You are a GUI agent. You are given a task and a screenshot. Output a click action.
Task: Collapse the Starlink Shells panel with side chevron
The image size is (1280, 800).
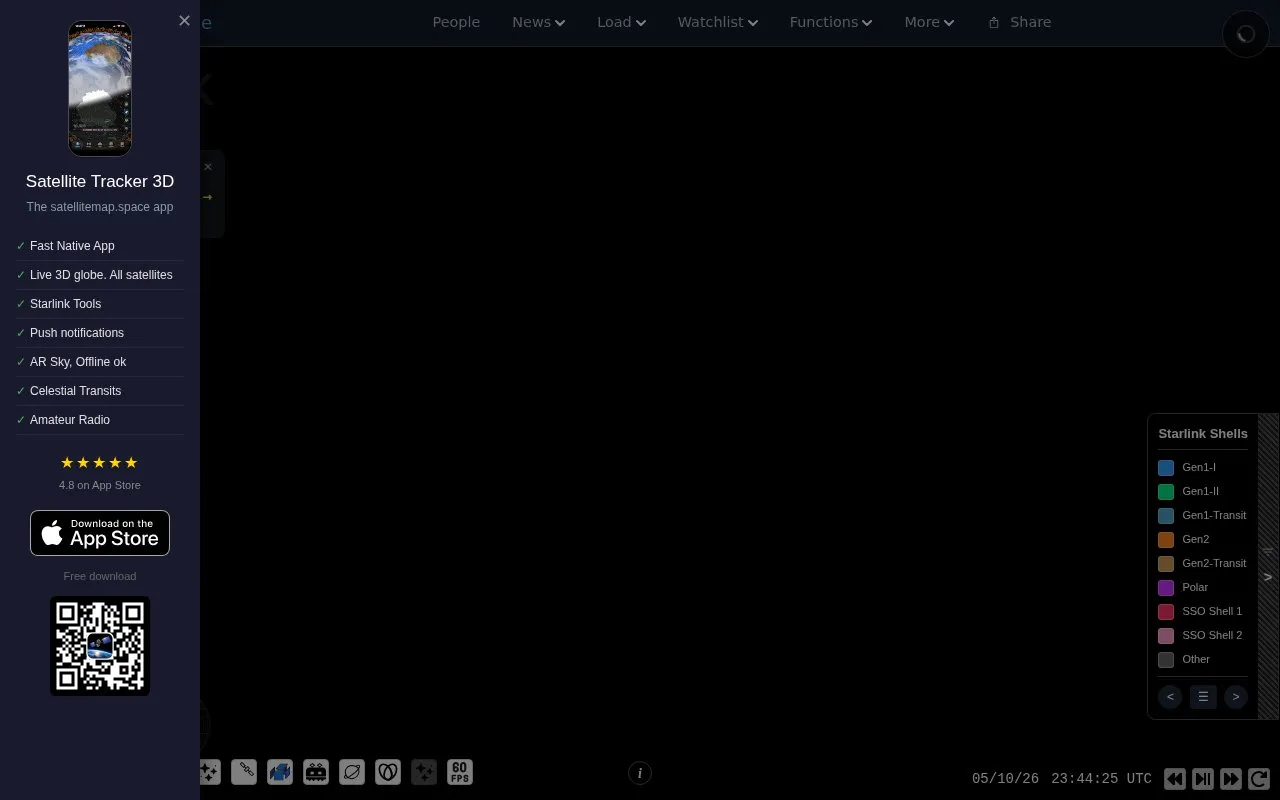click(1268, 577)
